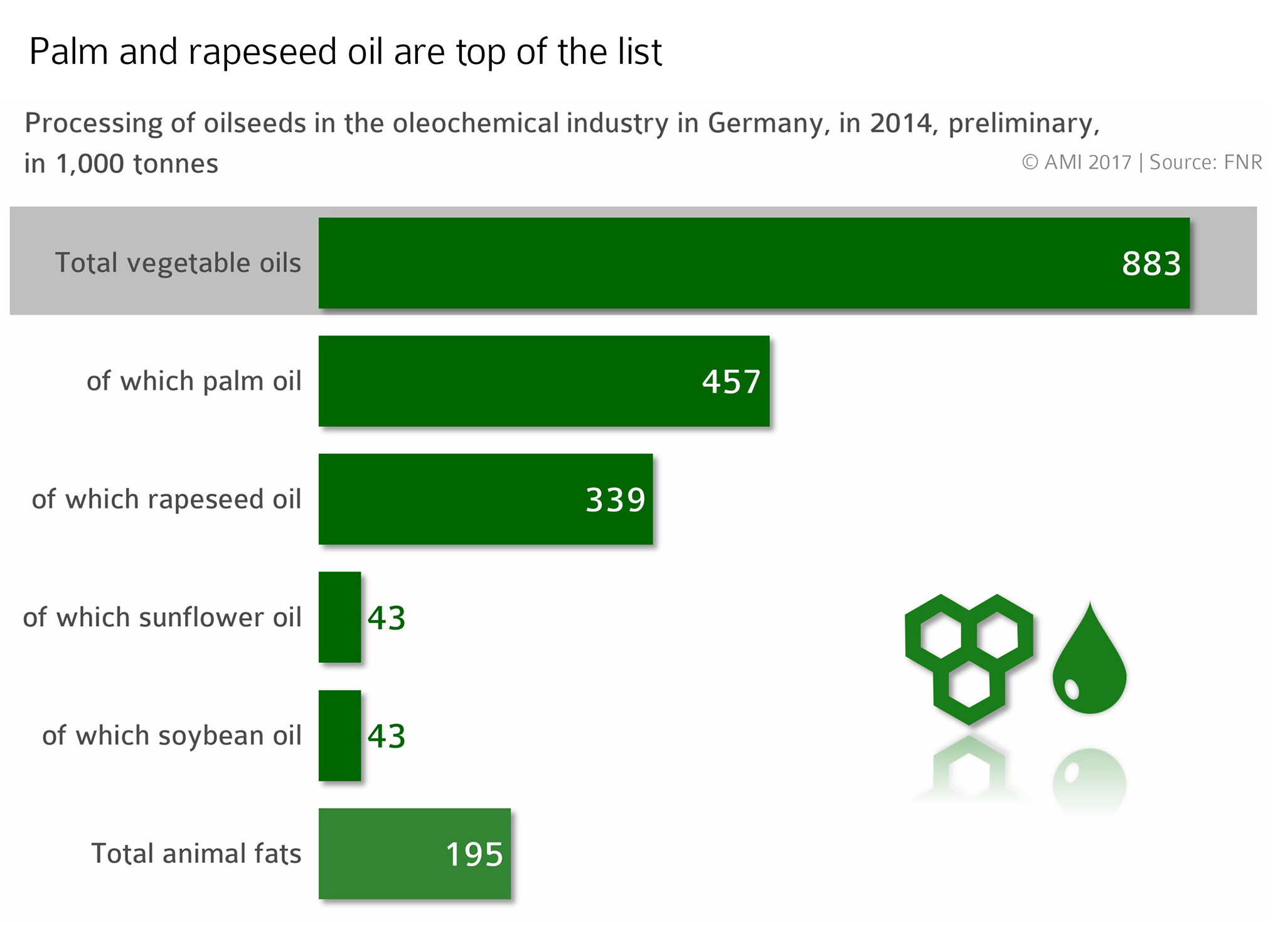This screenshot has width=1285, height=952.
Task: Click the green honeycomb hexagon icon
Action: 969,657
